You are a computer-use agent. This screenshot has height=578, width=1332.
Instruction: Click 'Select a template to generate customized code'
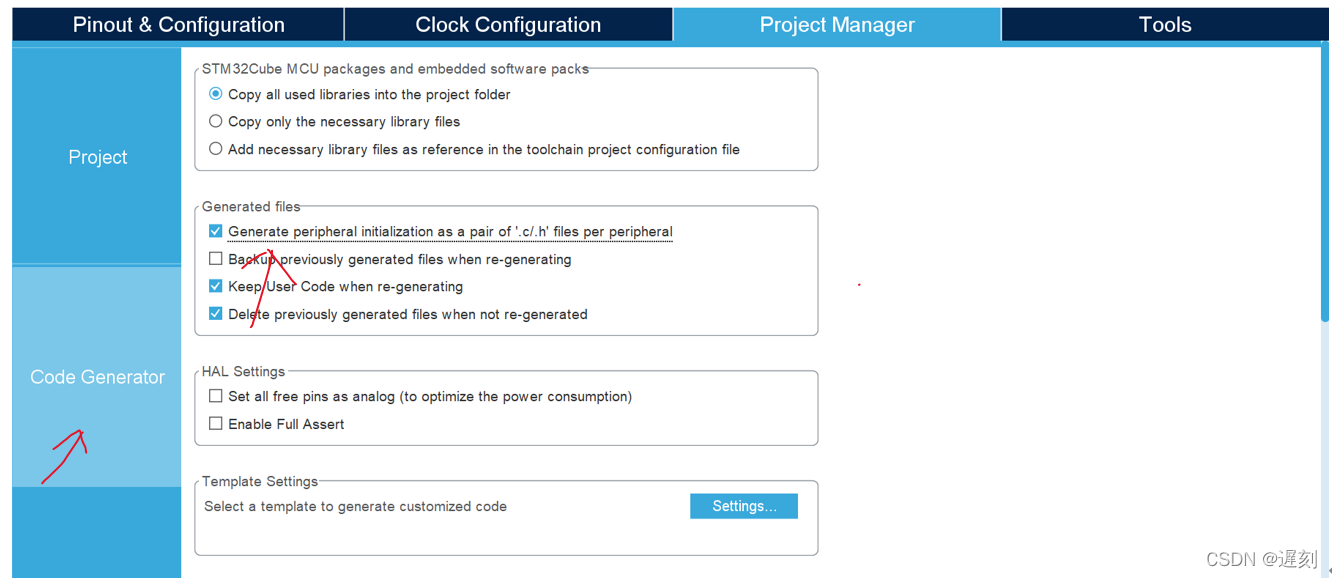[x=355, y=506]
